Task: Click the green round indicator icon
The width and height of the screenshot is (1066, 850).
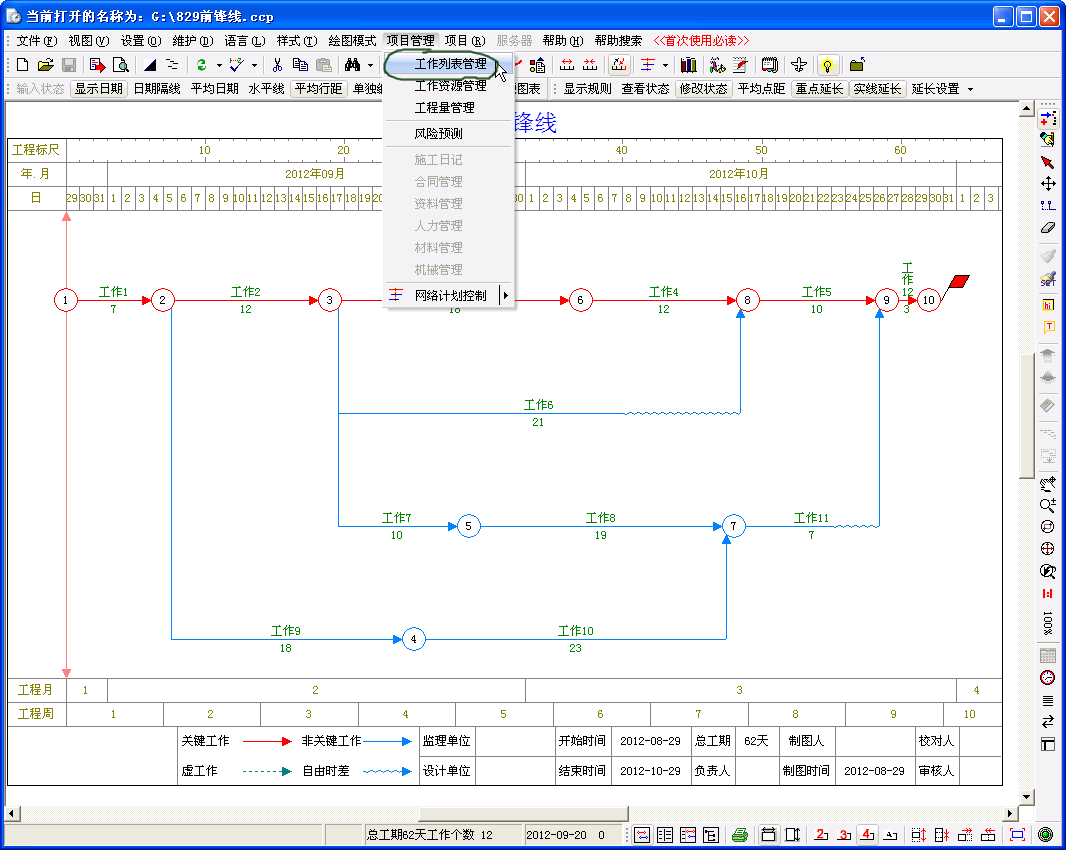Action: (x=1046, y=835)
